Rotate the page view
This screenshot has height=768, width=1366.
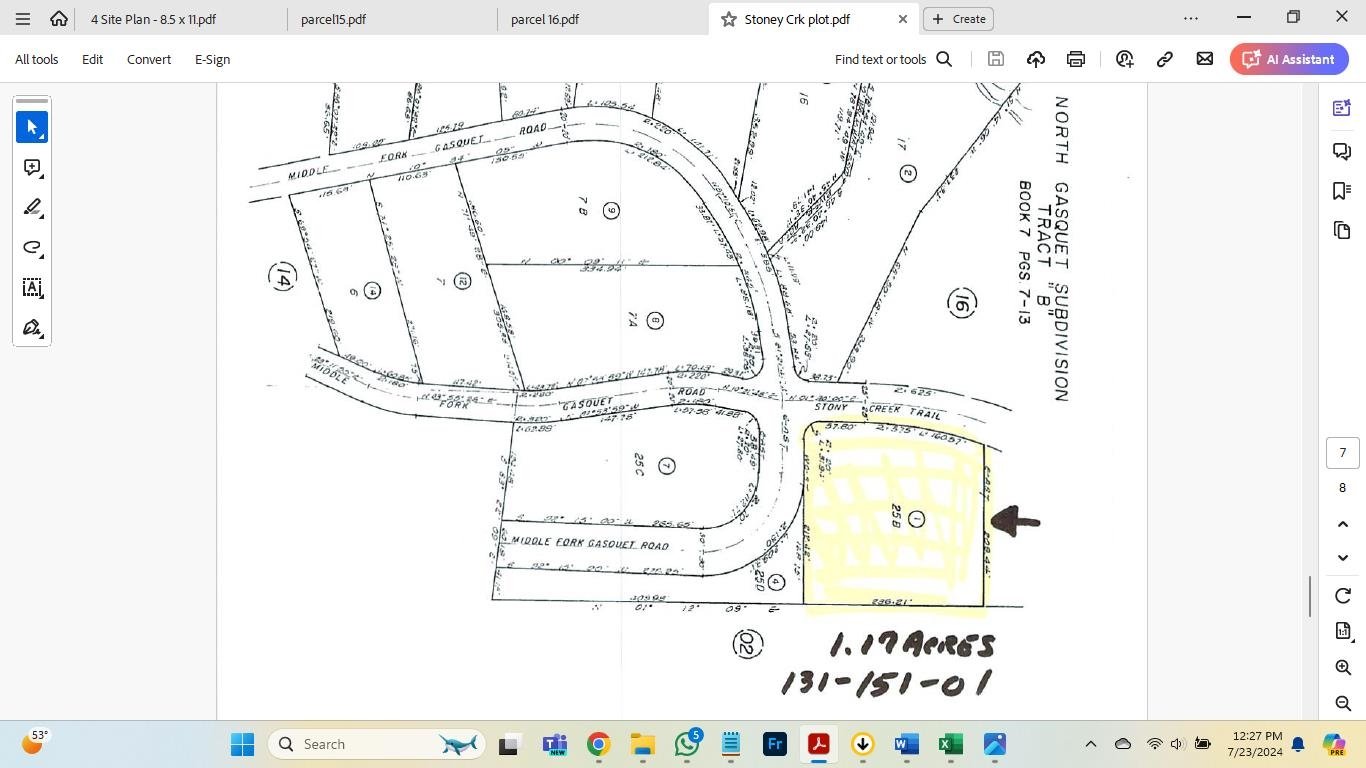pos(1343,596)
